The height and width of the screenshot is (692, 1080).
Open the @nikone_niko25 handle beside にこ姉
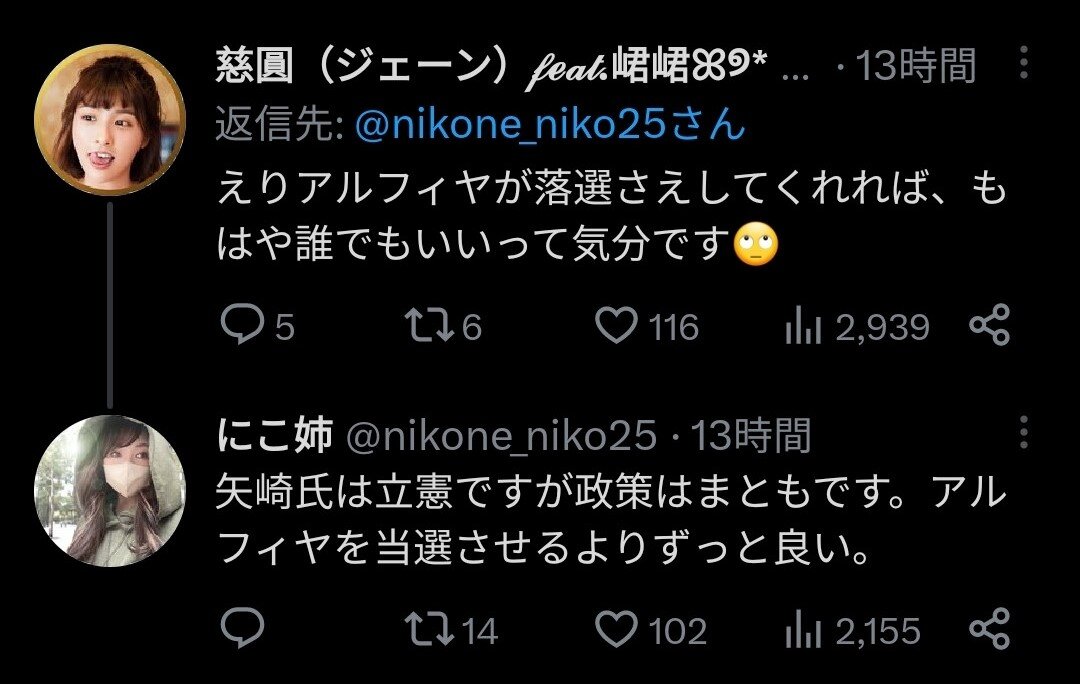(501, 436)
